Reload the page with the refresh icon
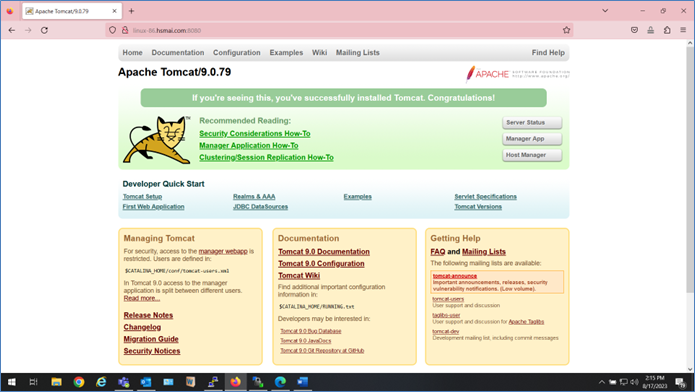 tap(44, 30)
